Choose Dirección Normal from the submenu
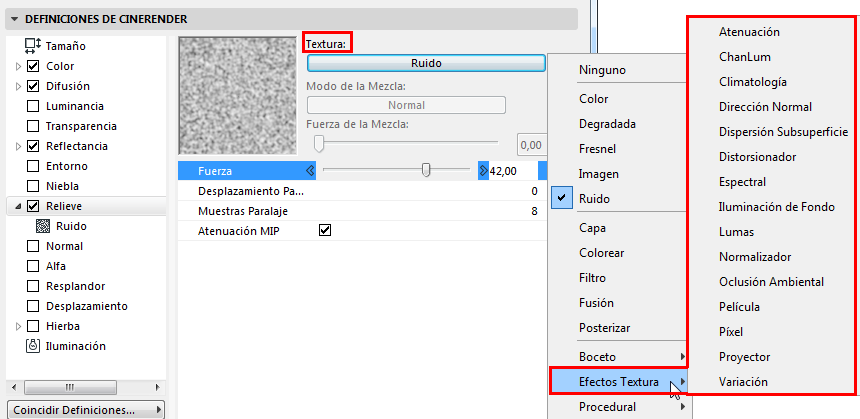Screen dimensions: 860x419 [x=765, y=107]
